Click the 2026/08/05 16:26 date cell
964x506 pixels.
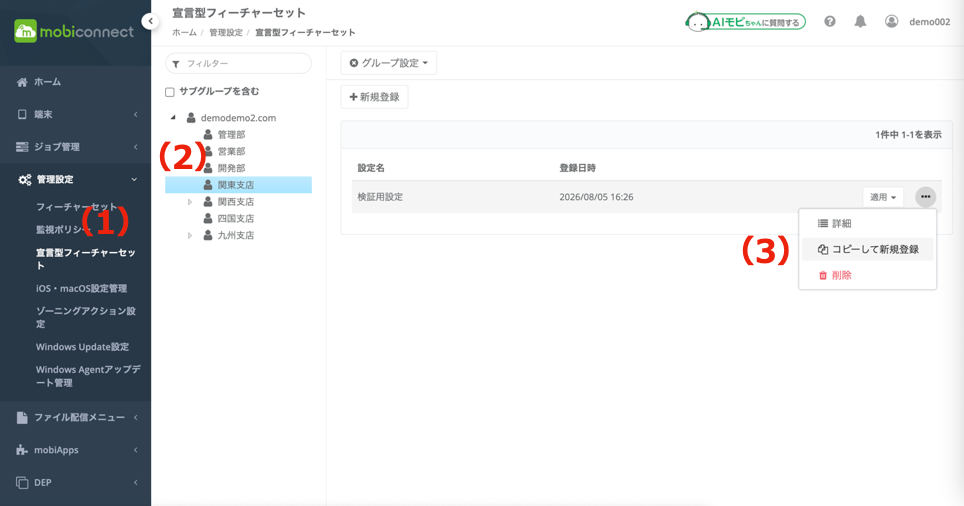(596, 197)
